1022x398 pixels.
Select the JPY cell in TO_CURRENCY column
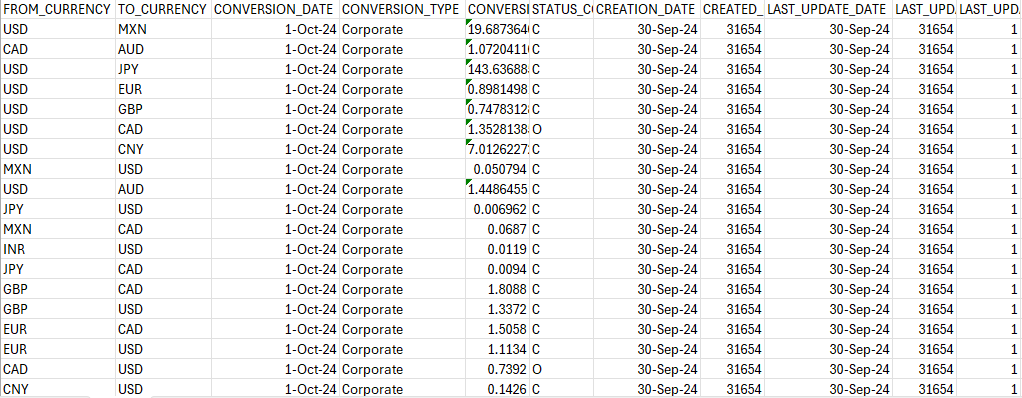(163, 70)
